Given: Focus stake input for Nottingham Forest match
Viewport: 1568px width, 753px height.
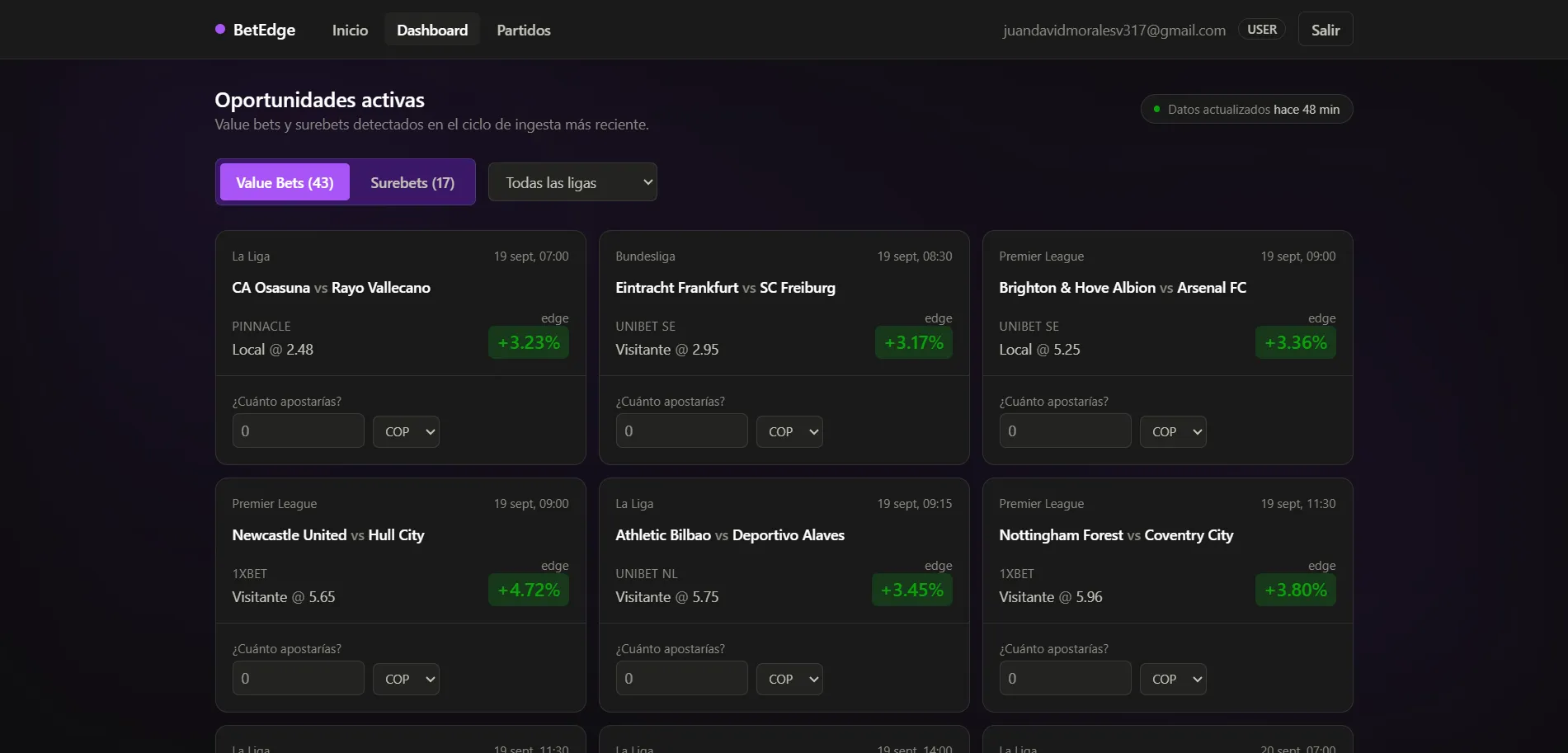Looking at the screenshot, I should coord(1065,679).
